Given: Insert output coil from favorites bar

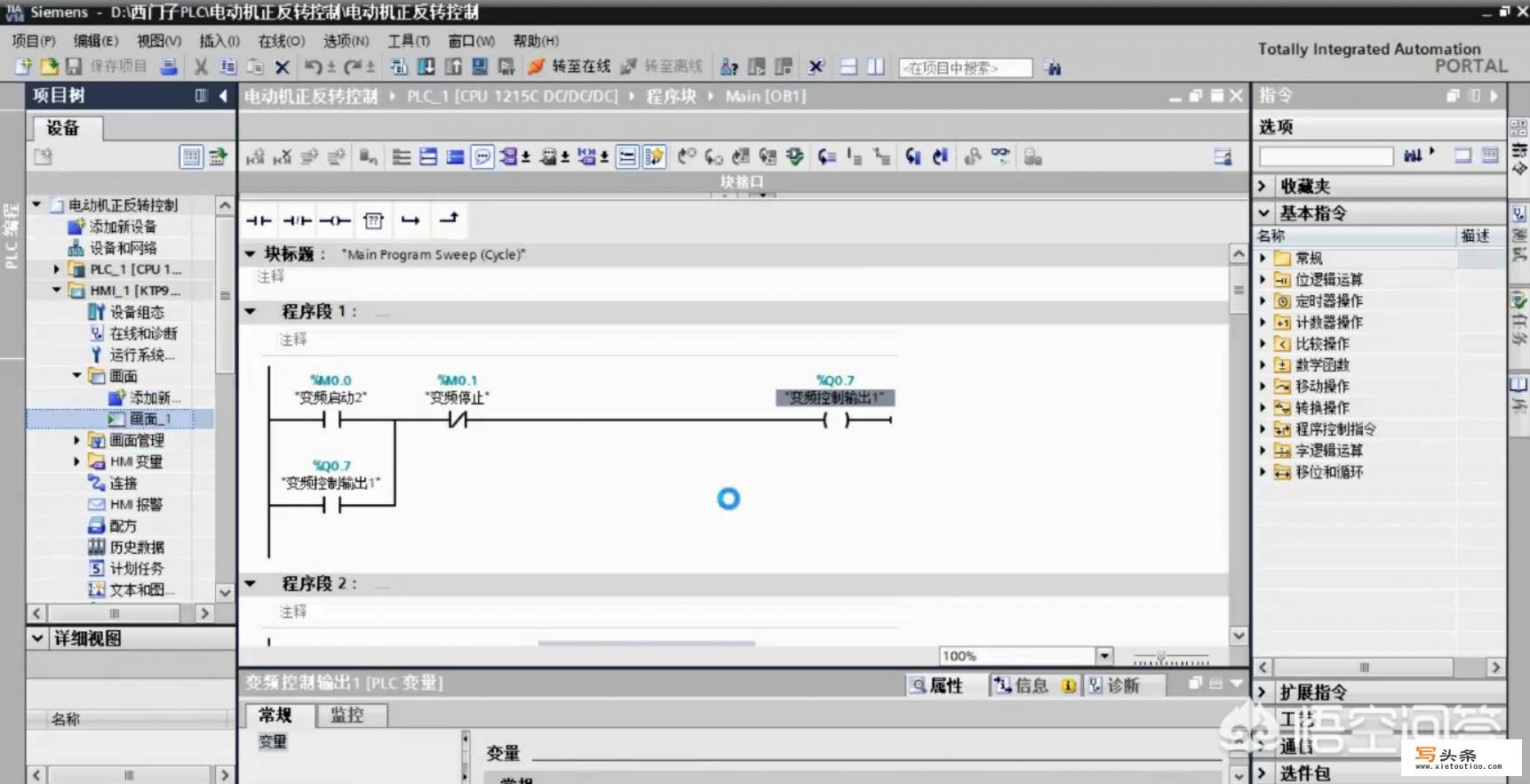Looking at the screenshot, I should (x=335, y=220).
